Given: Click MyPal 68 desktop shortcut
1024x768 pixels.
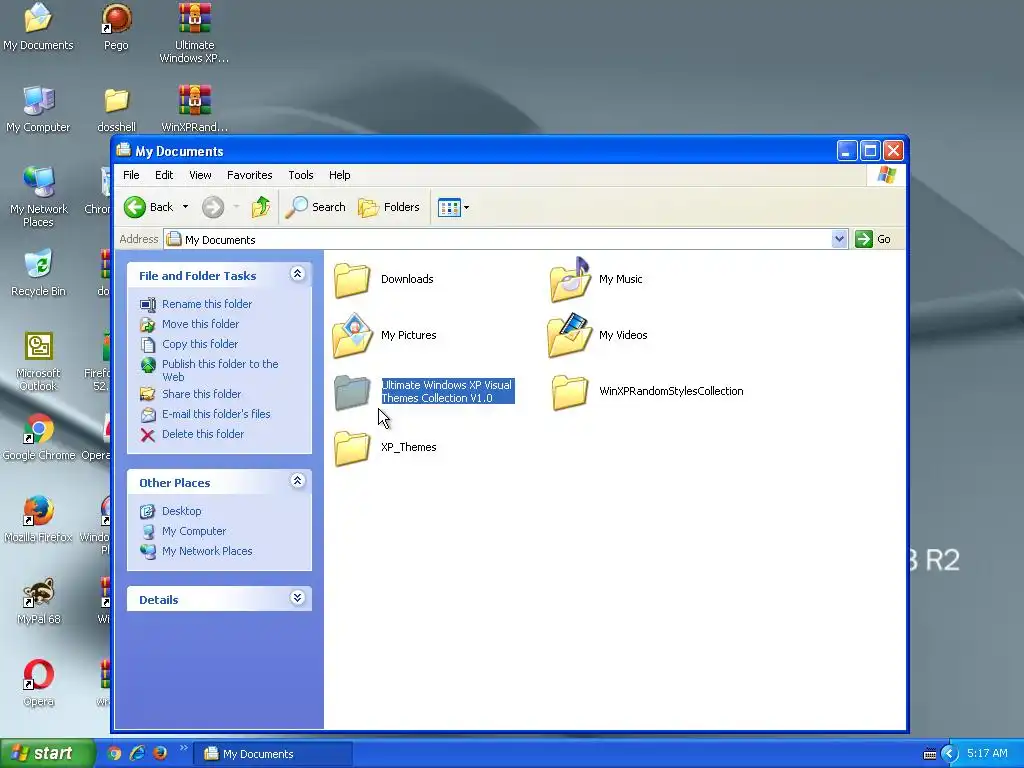Looking at the screenshot, I should click(x=39, y=601).
